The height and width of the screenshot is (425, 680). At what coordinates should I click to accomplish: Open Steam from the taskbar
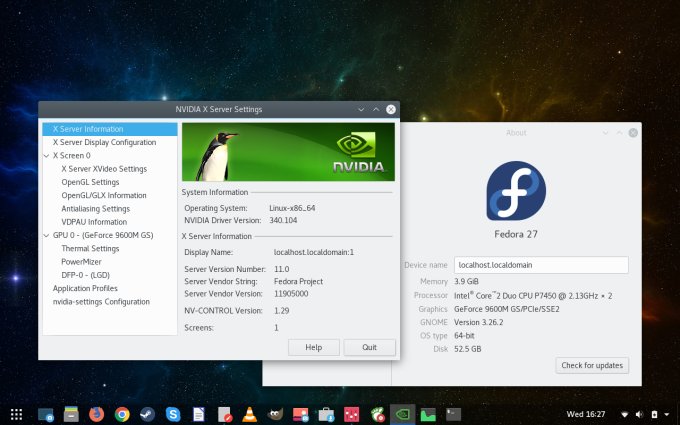tap(147, 413)
